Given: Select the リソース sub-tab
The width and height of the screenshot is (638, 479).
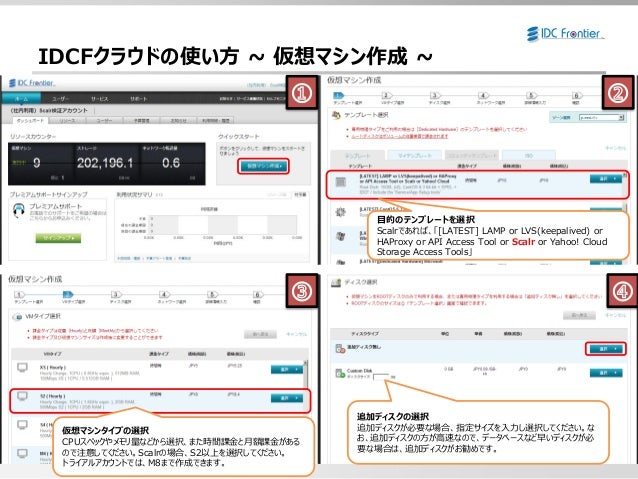Looking at the screenshot, I should pyautogui.click(x=67, y=120).
